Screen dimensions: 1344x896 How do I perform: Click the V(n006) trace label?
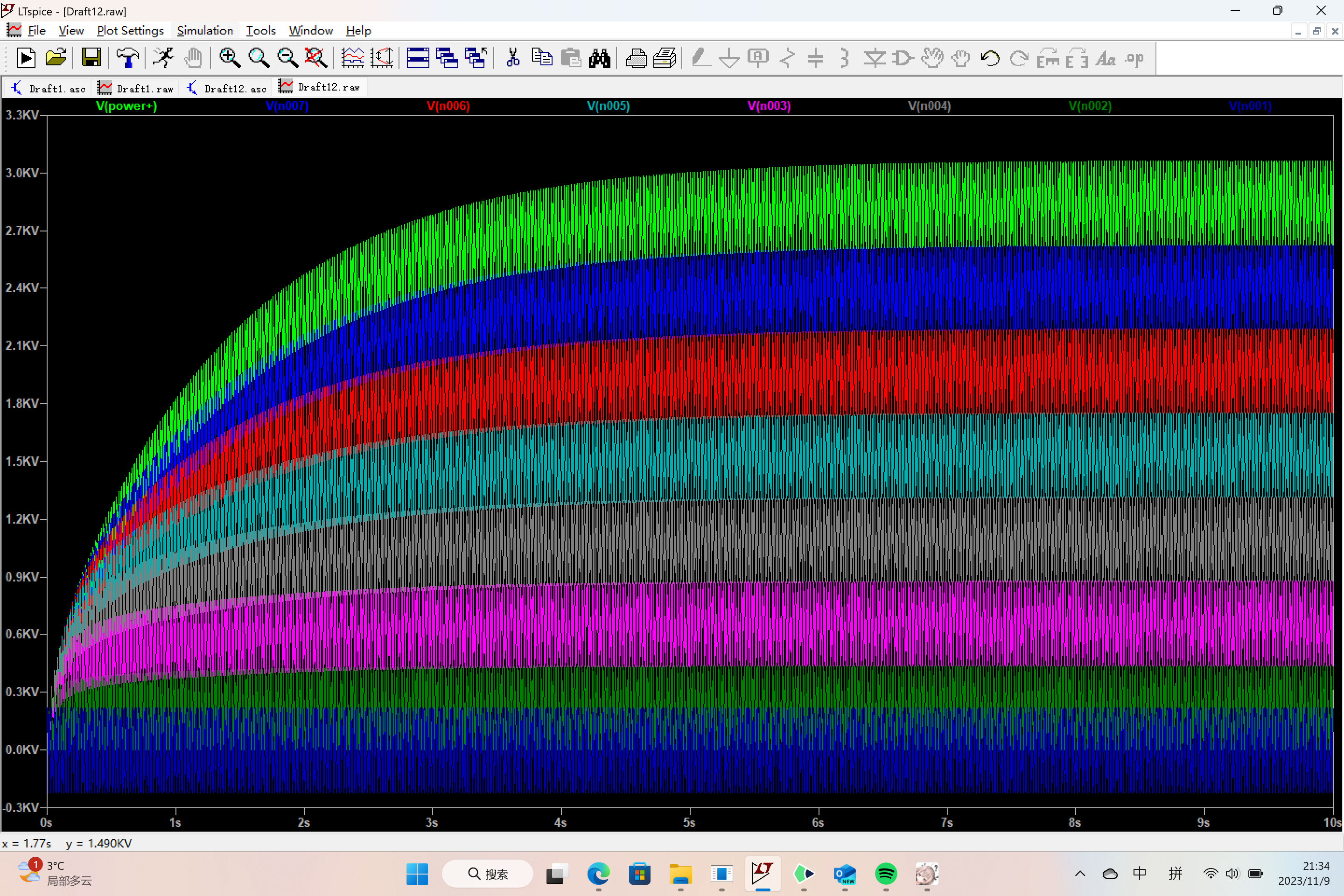(x=448, y=106)
